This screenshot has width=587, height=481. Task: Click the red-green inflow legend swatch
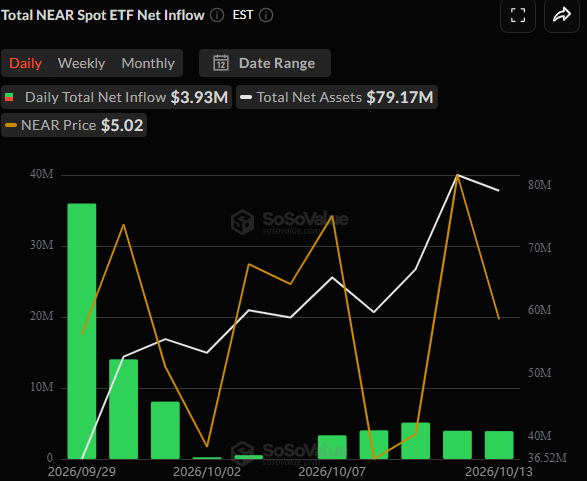[x=9, y=97]
